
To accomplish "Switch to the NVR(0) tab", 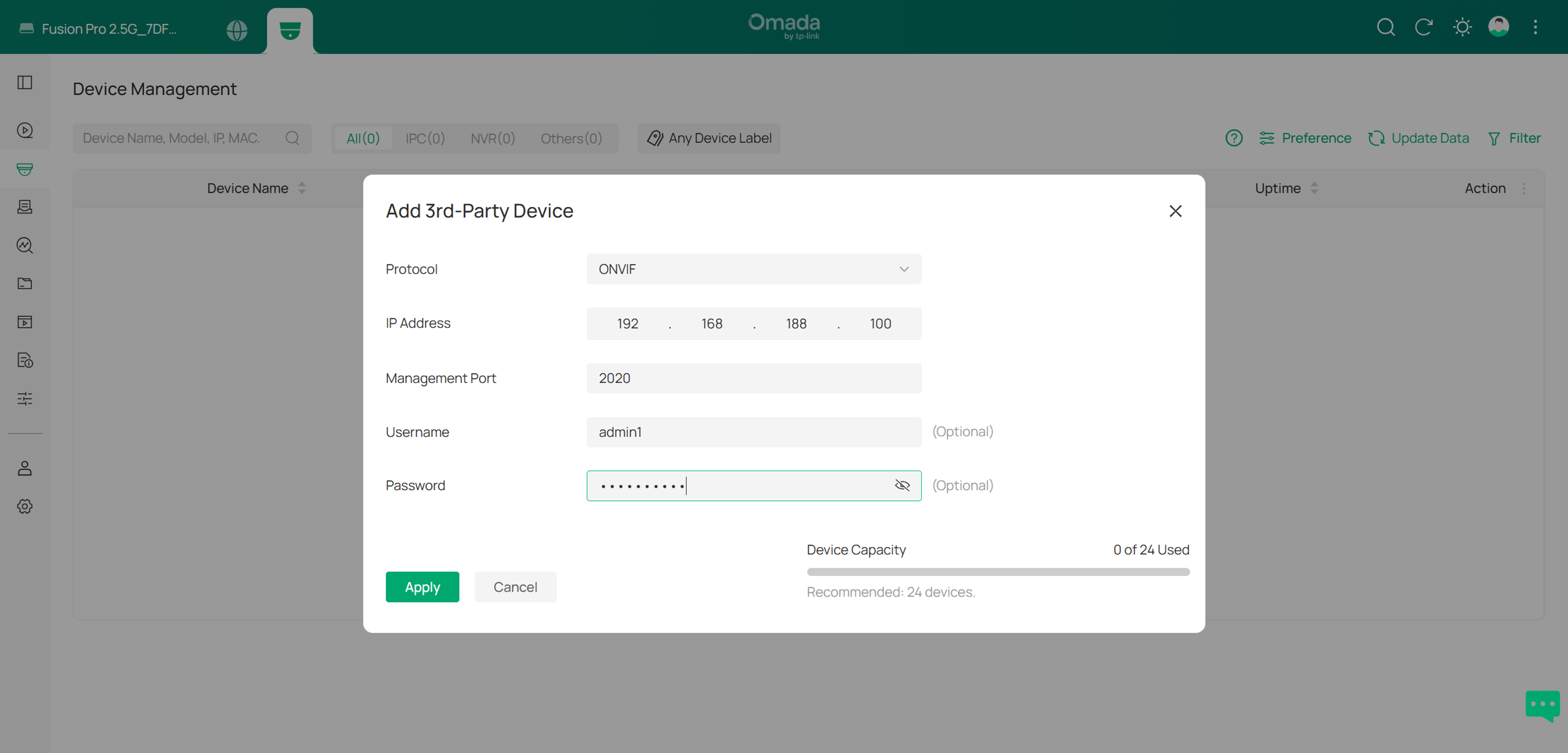I will pos(492,138).
